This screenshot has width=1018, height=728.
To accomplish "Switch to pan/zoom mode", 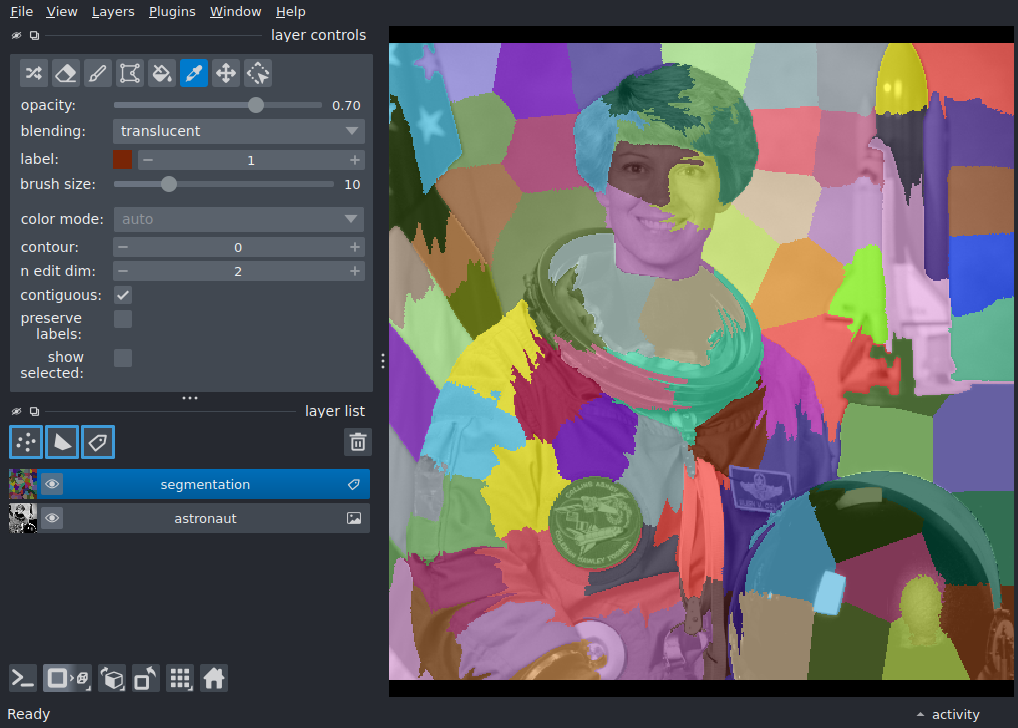I will (226, 73).
